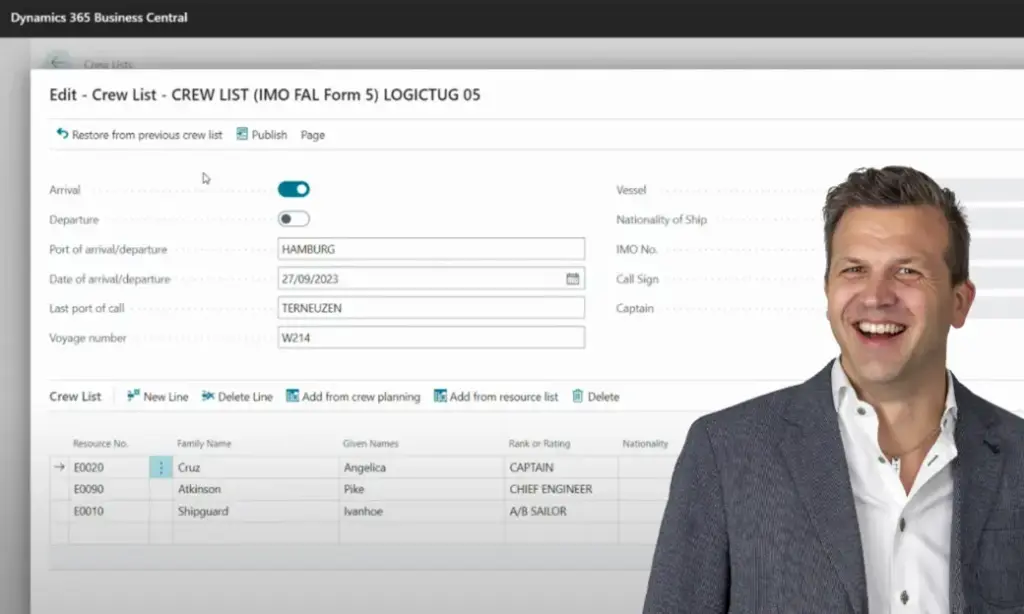1024x614 pixels.
Task: Click the Add from crew planning icon
Action: tap(292, 396)
